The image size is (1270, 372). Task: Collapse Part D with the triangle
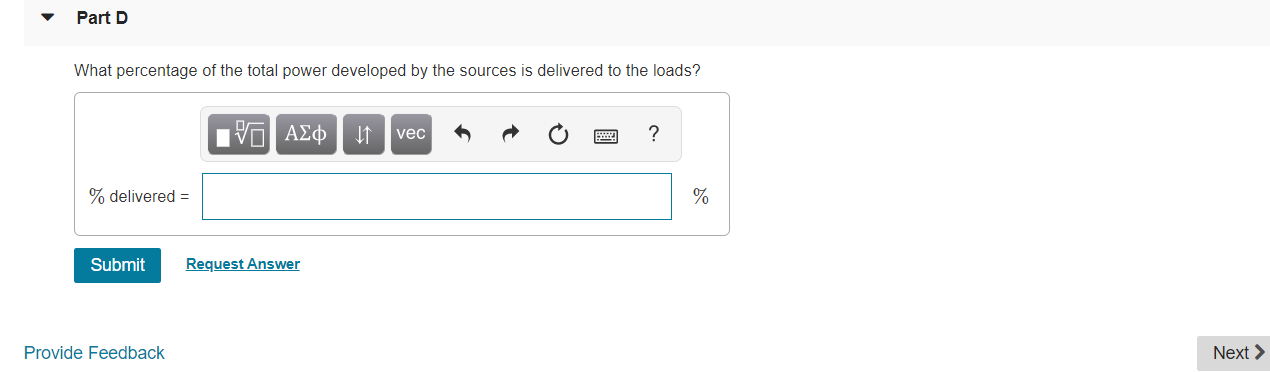(47, 18)
